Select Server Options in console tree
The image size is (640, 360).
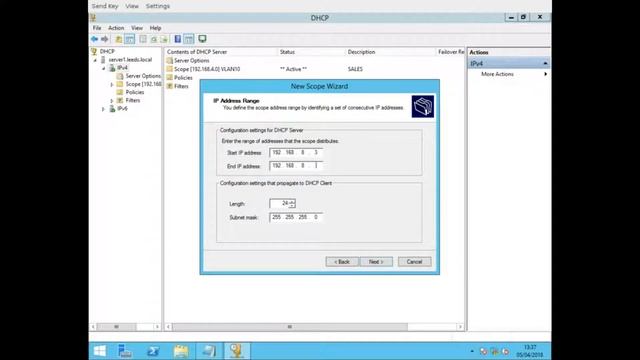coord(143,76)
